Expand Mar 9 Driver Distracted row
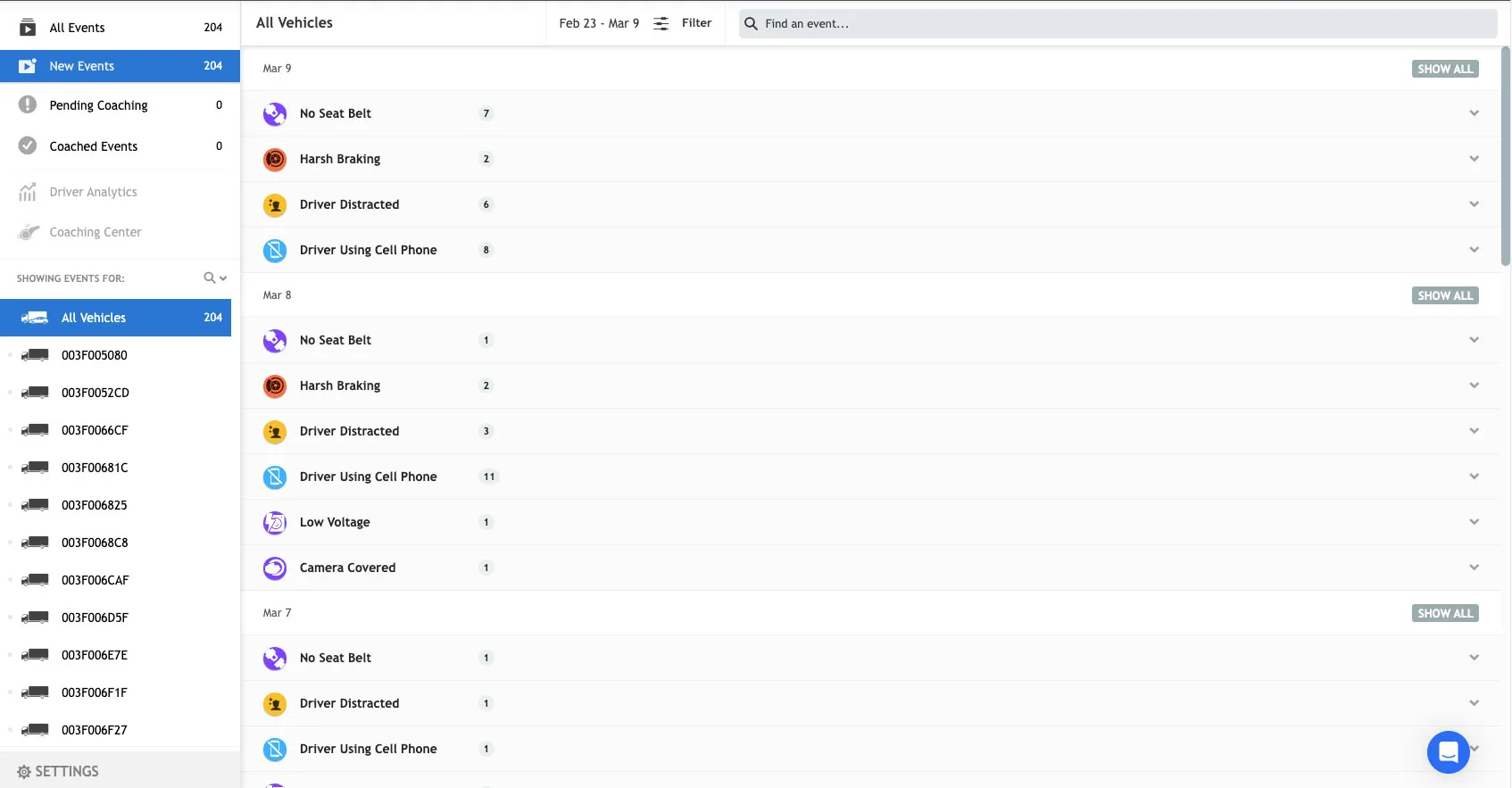Viewport: 1512px width, 788px height. pos(1474,204)
